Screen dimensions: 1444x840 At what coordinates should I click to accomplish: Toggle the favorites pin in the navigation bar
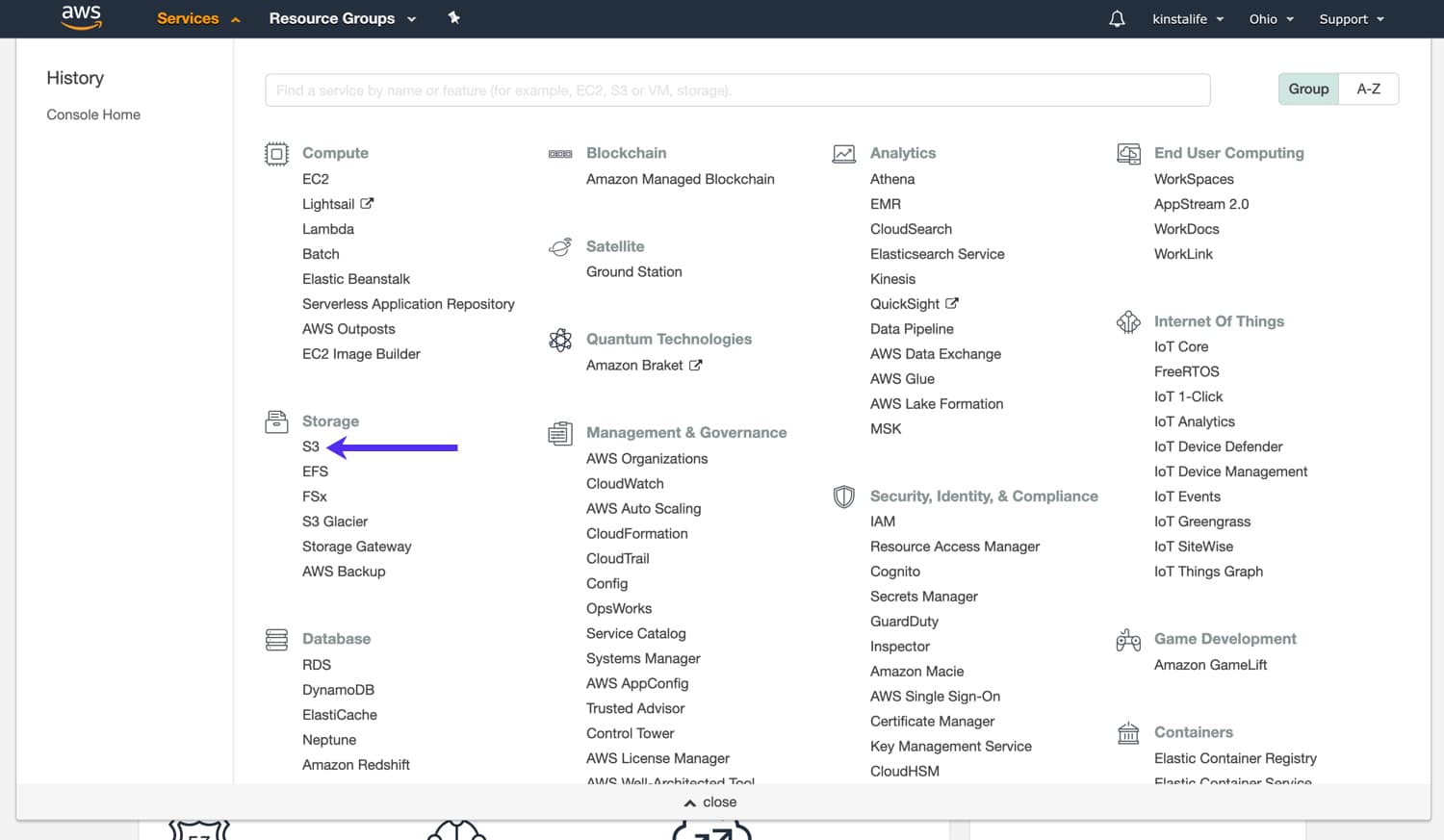tap(453, 17)
